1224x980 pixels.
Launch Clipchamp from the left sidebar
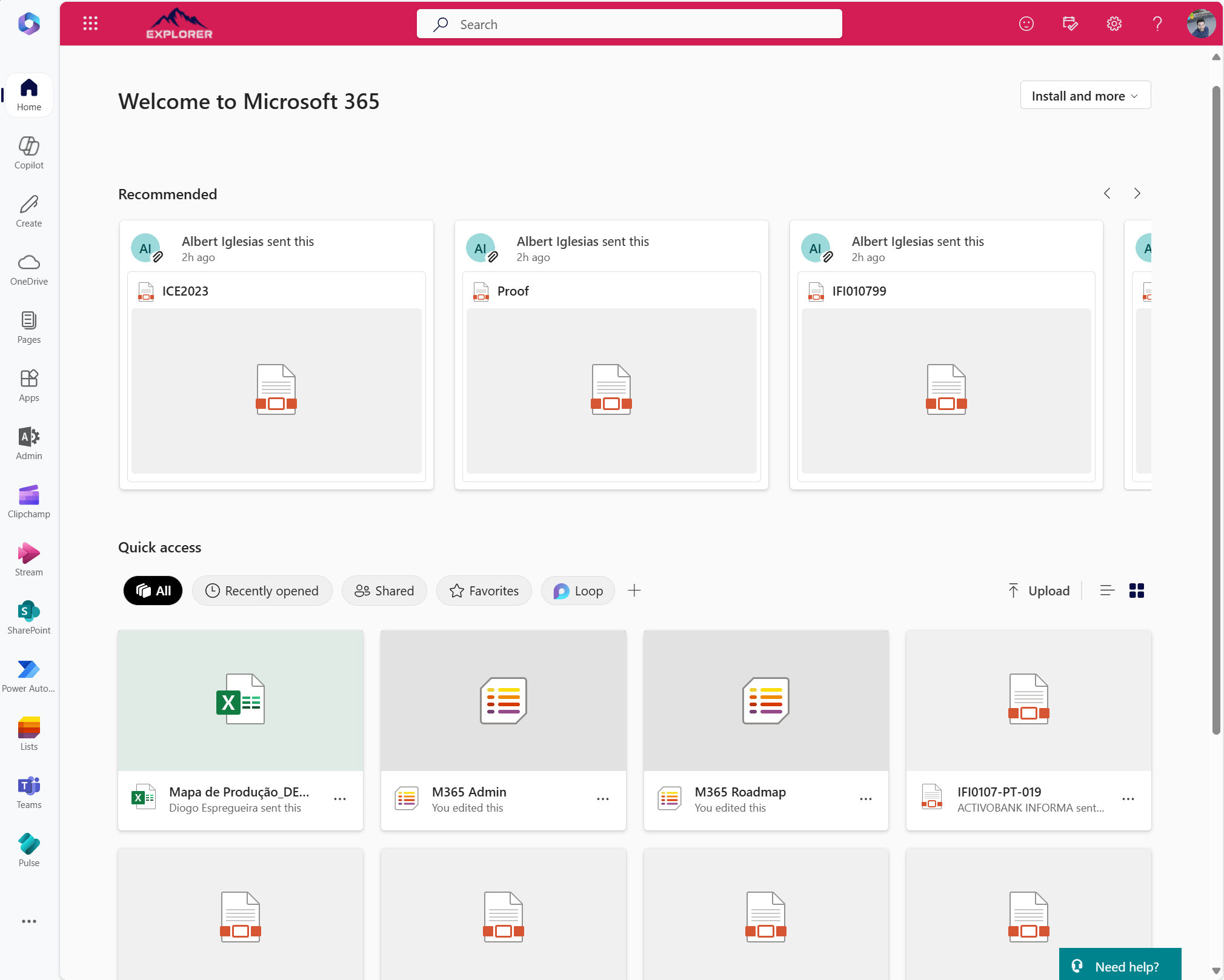tap(28, 500)
